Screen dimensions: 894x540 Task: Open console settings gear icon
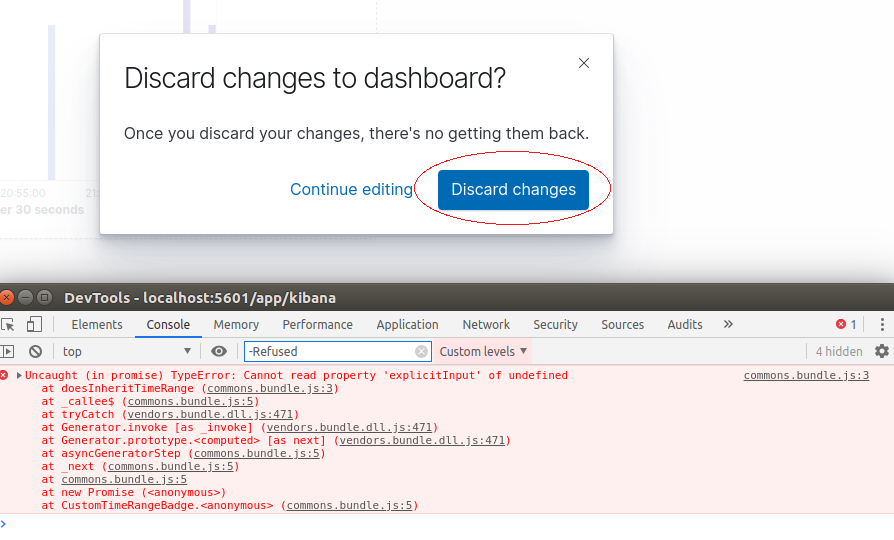(881, 351)
